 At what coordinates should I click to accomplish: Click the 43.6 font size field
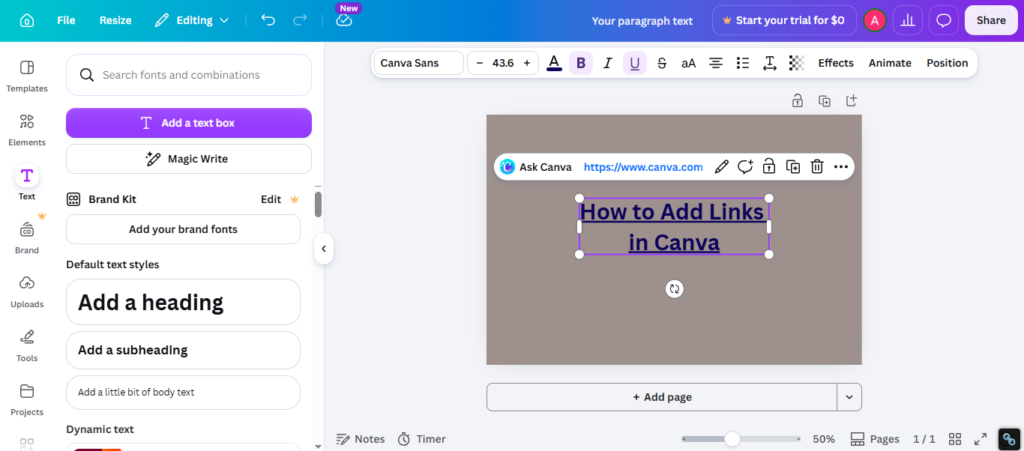click(x=503, y=63)
